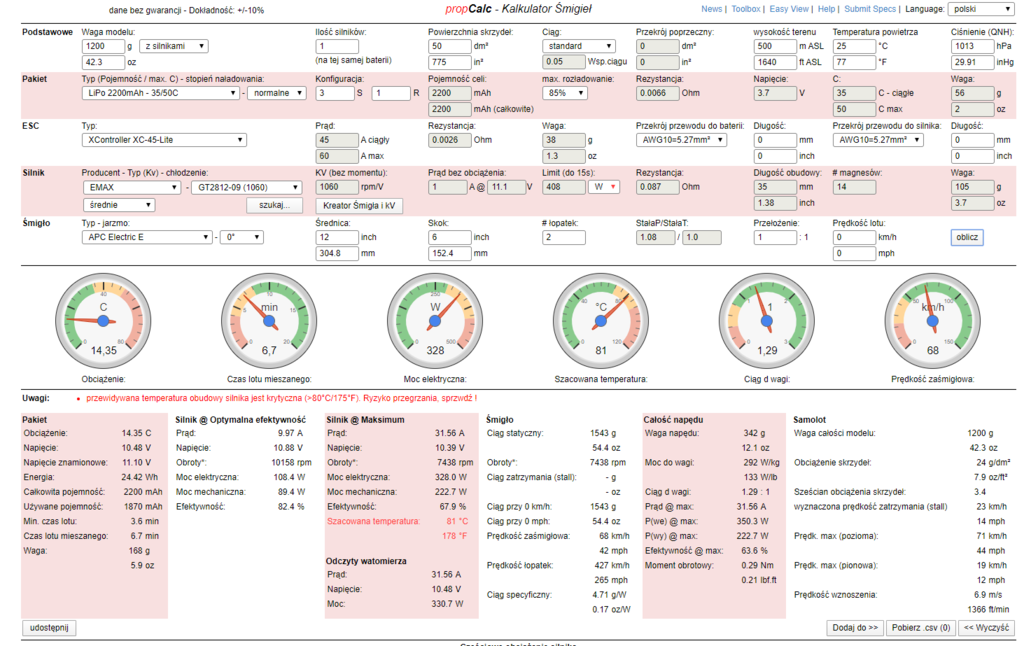This screenshot has height=646, width=1024.
Task: Switch to Easy View from top menu
Action: tap(790, 9)
